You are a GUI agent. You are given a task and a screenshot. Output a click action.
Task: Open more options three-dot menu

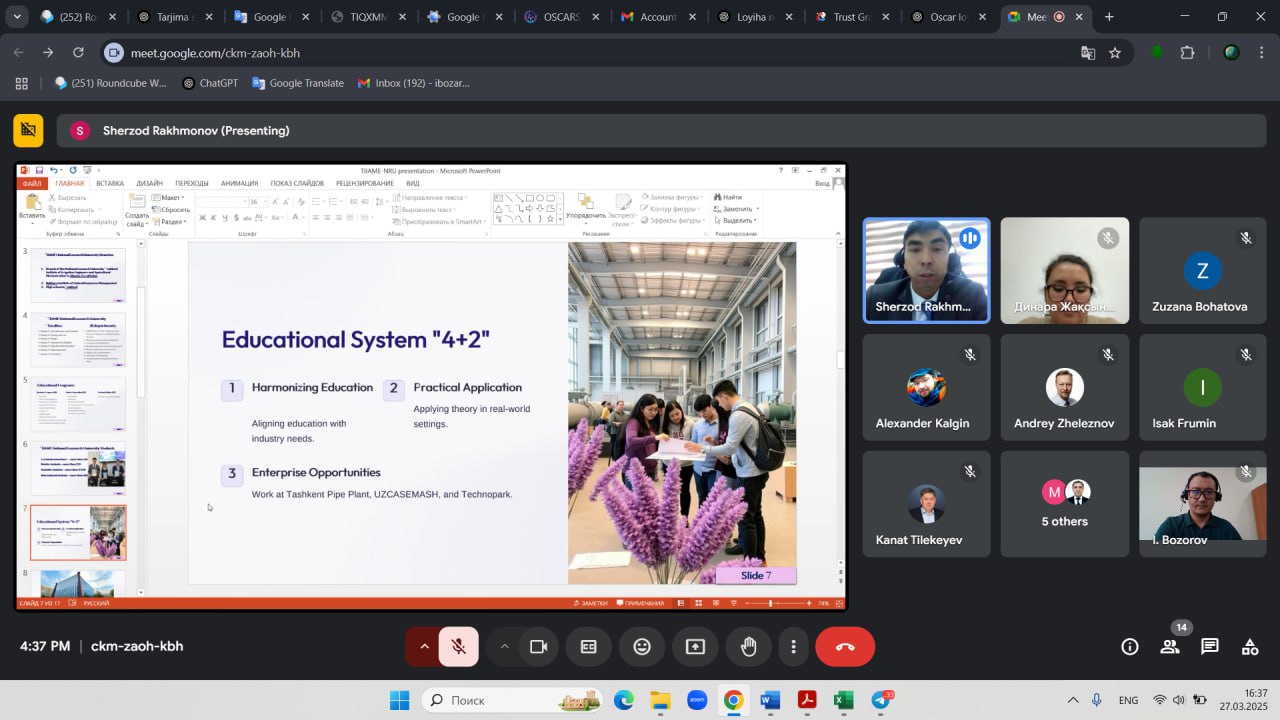[x=793, y=647]
